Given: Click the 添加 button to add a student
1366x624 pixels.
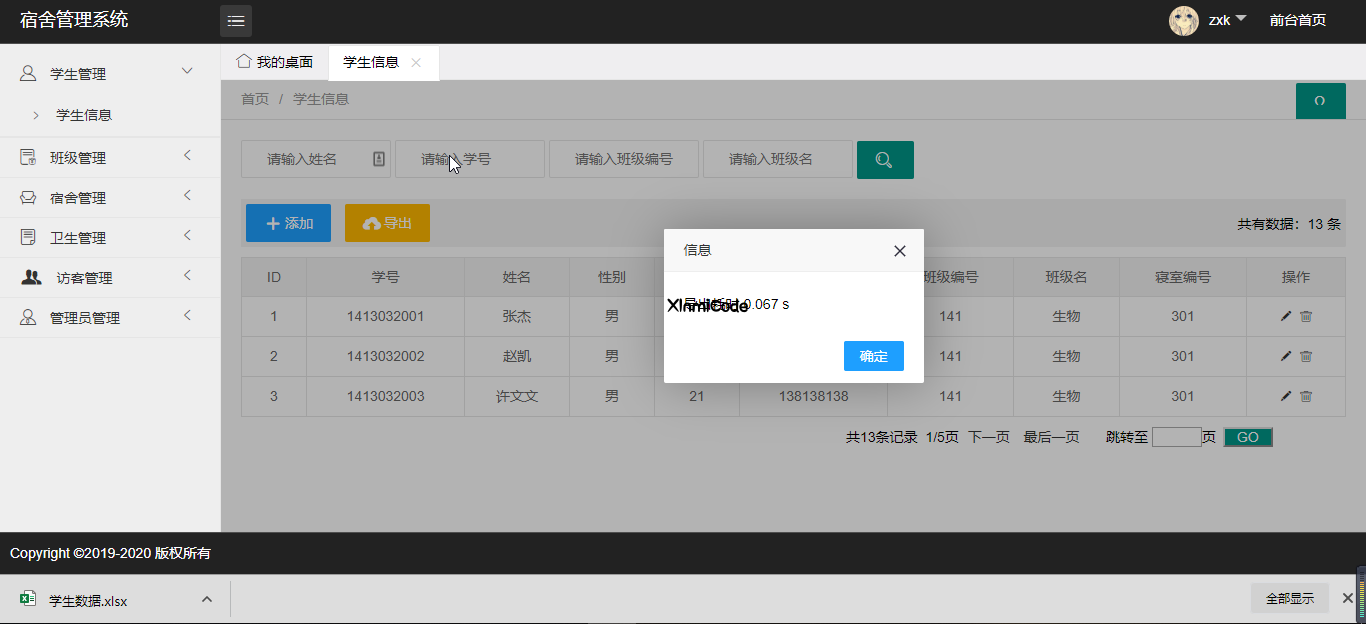Looking at the screenshot, I should 288,222.
